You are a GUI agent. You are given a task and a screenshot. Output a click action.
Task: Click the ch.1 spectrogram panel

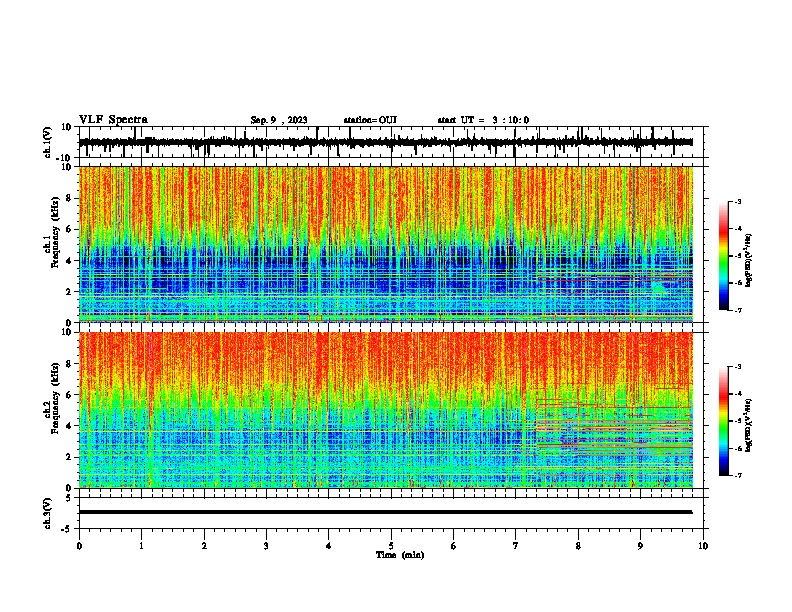(x=385, y=244)
